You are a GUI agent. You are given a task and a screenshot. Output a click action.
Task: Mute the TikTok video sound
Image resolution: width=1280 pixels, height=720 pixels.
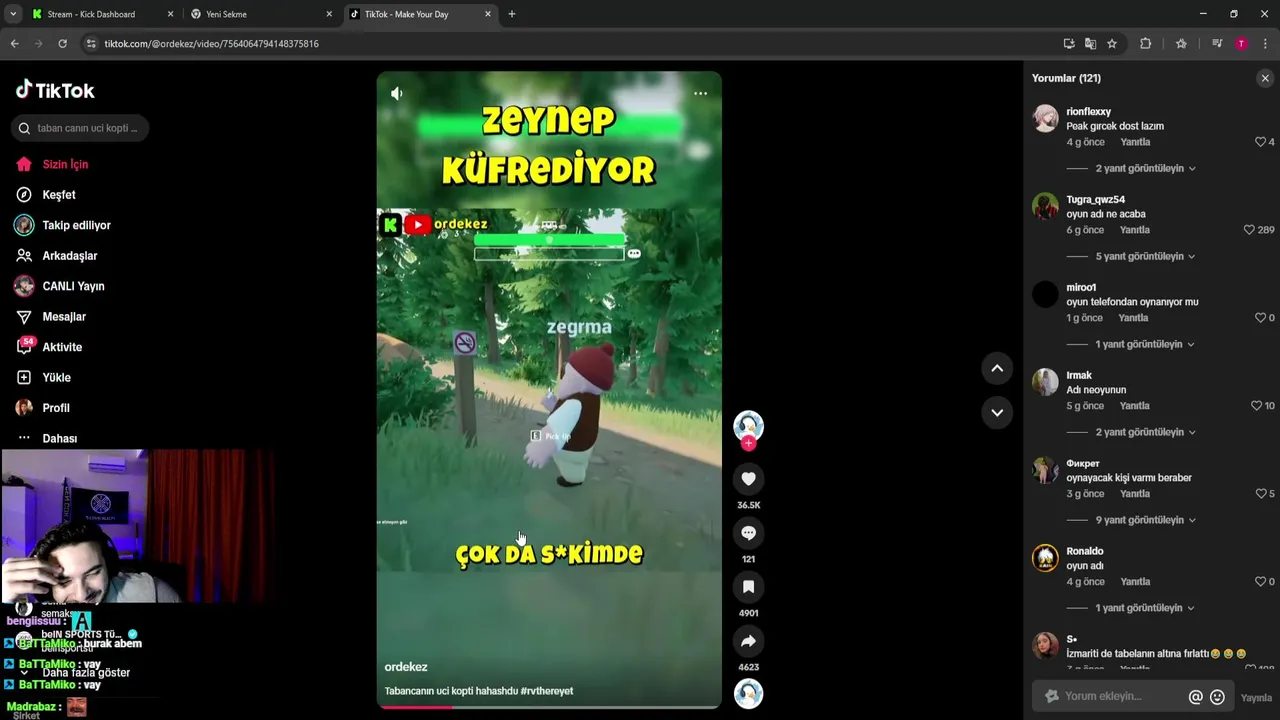tap(397, 93)
